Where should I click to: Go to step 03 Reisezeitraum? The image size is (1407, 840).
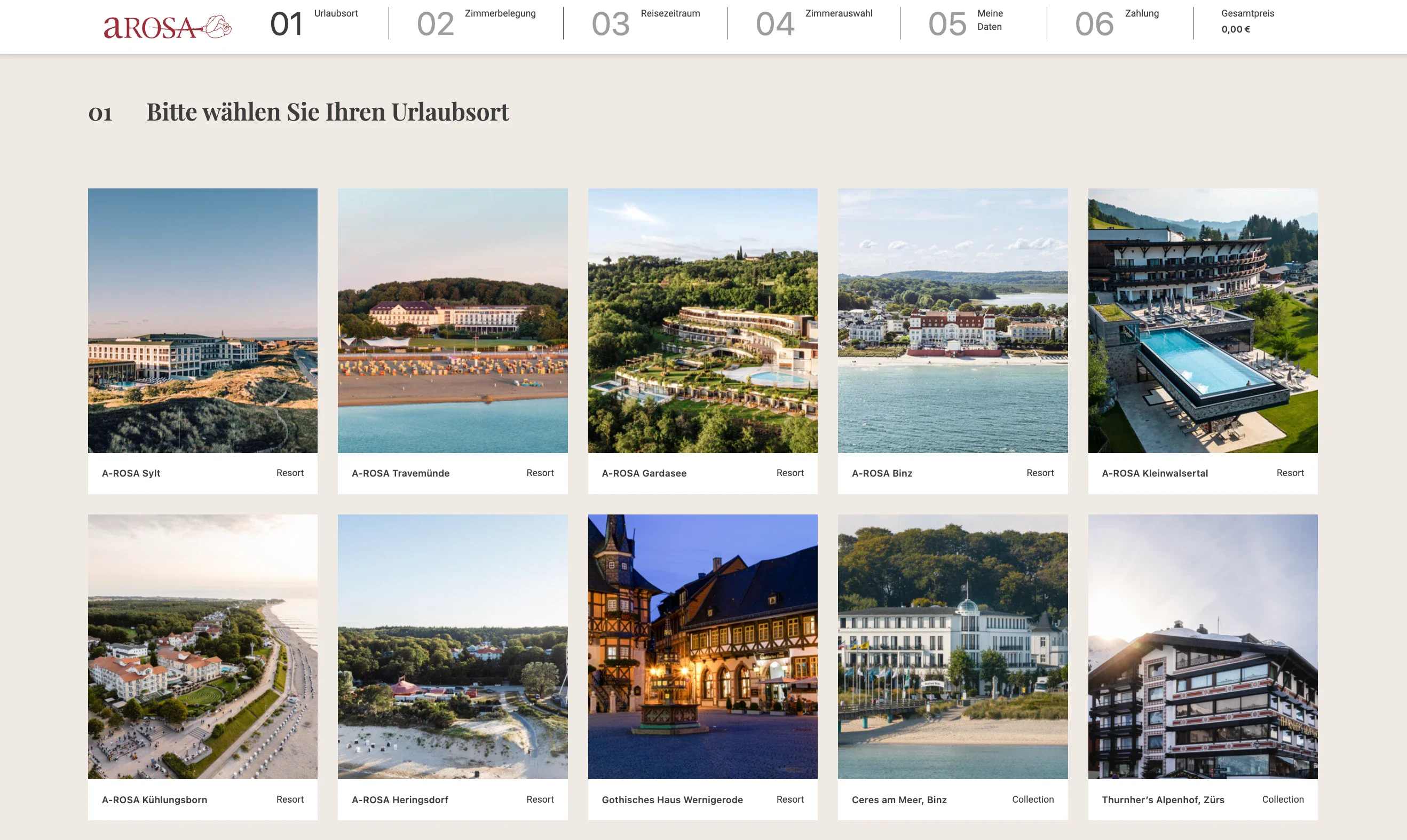[645, 23]
